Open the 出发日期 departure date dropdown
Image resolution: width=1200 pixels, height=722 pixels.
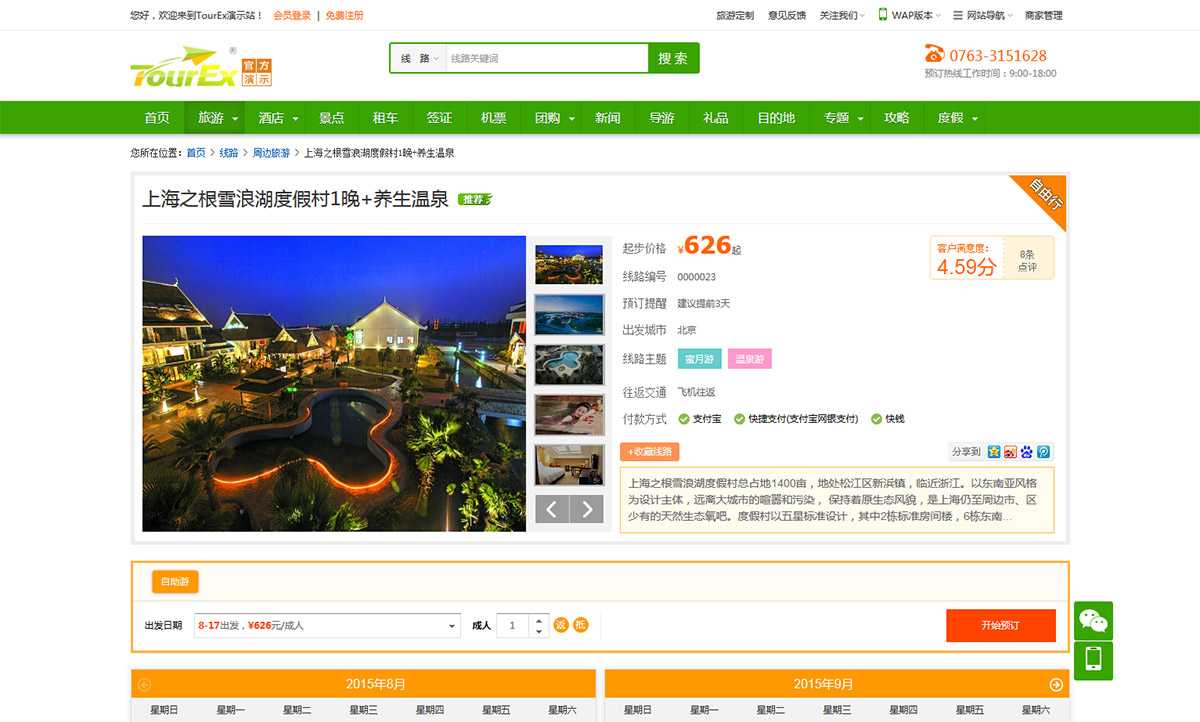327,625
